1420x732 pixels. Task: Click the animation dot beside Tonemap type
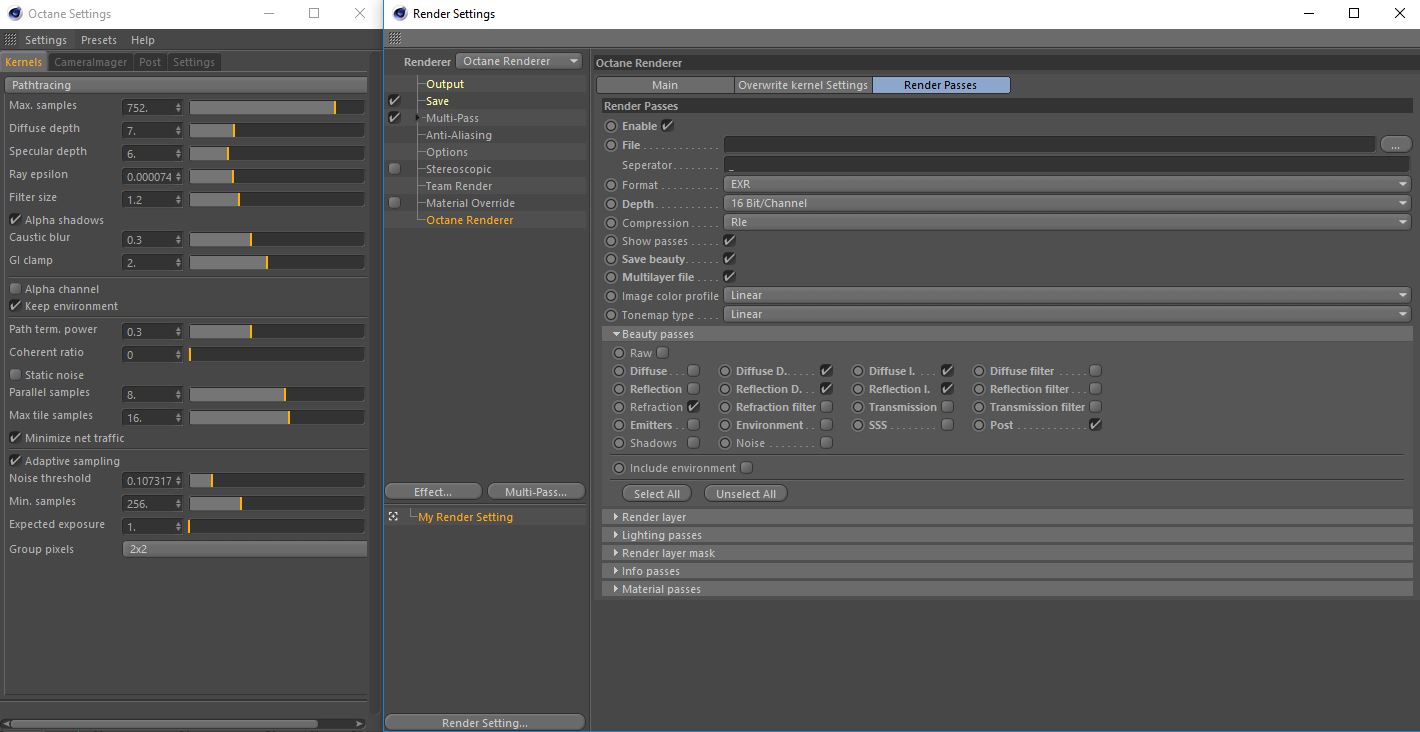(x=611, y=315)
